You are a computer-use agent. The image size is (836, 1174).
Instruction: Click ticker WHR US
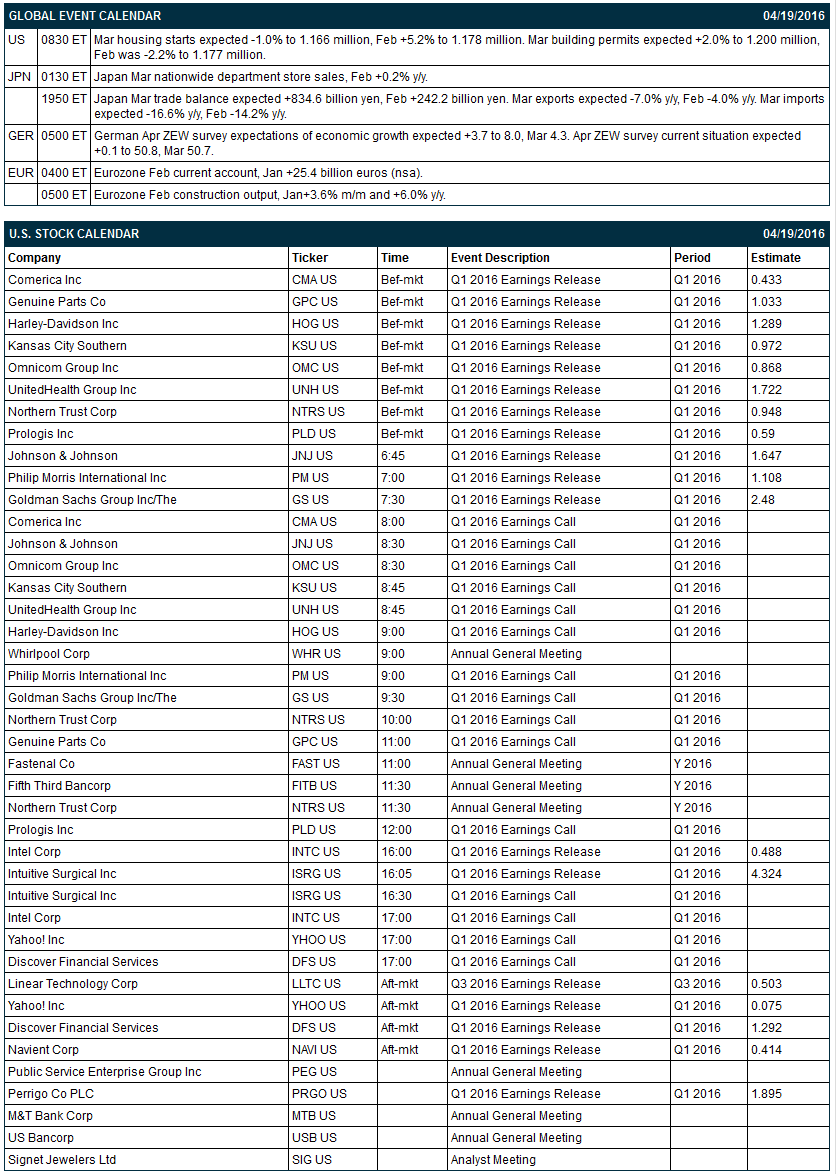[x=316, y=653]
